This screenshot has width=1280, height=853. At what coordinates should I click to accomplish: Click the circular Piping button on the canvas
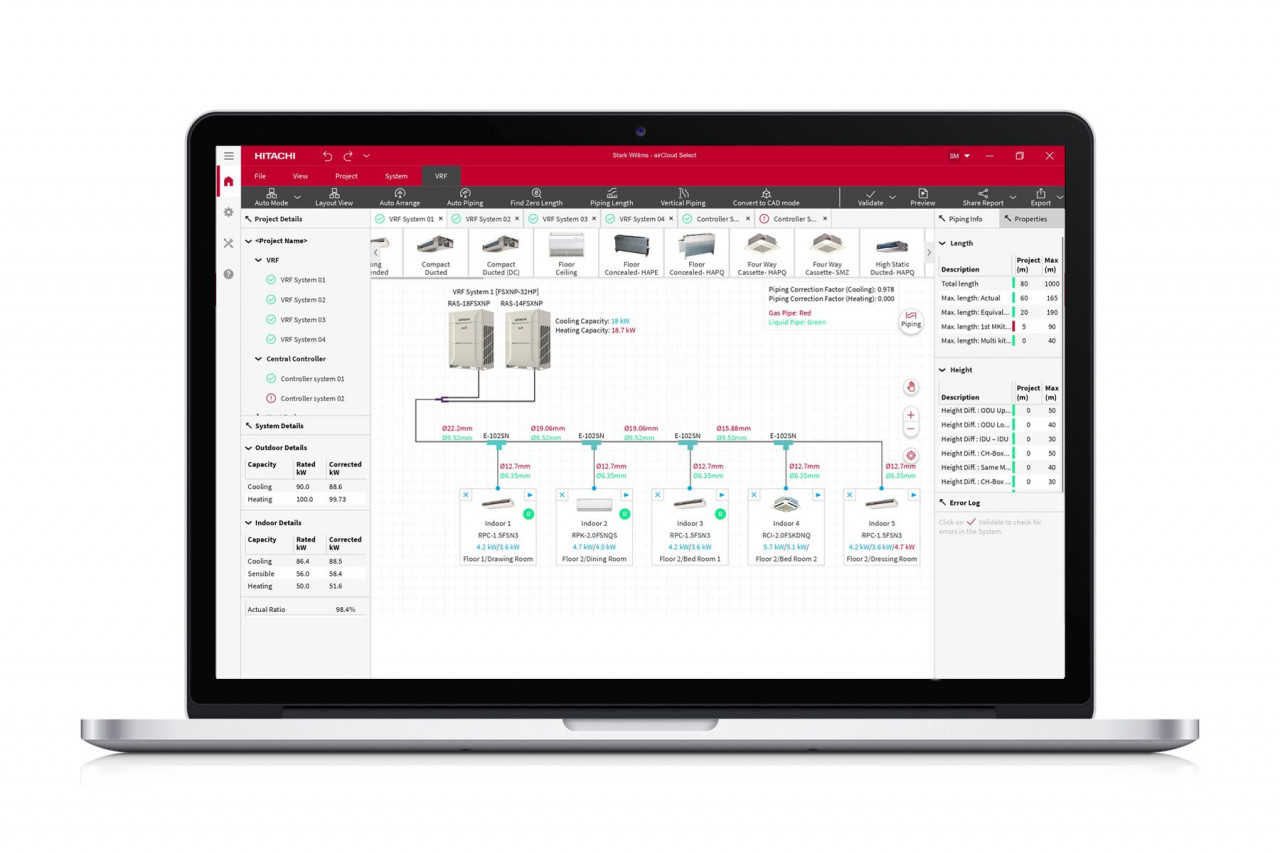911,321
